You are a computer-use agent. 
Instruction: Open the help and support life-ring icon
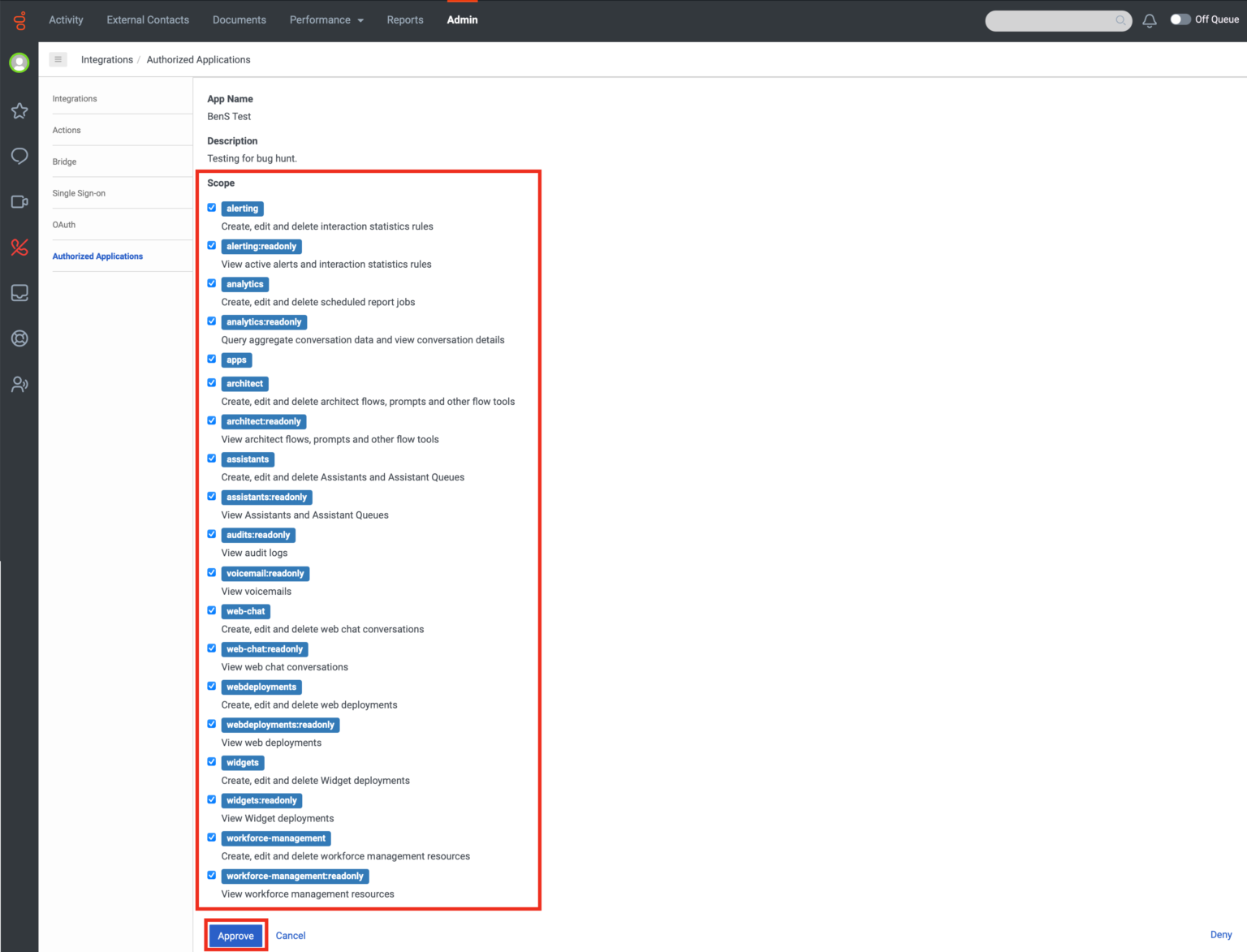click(x=19, y=338)
